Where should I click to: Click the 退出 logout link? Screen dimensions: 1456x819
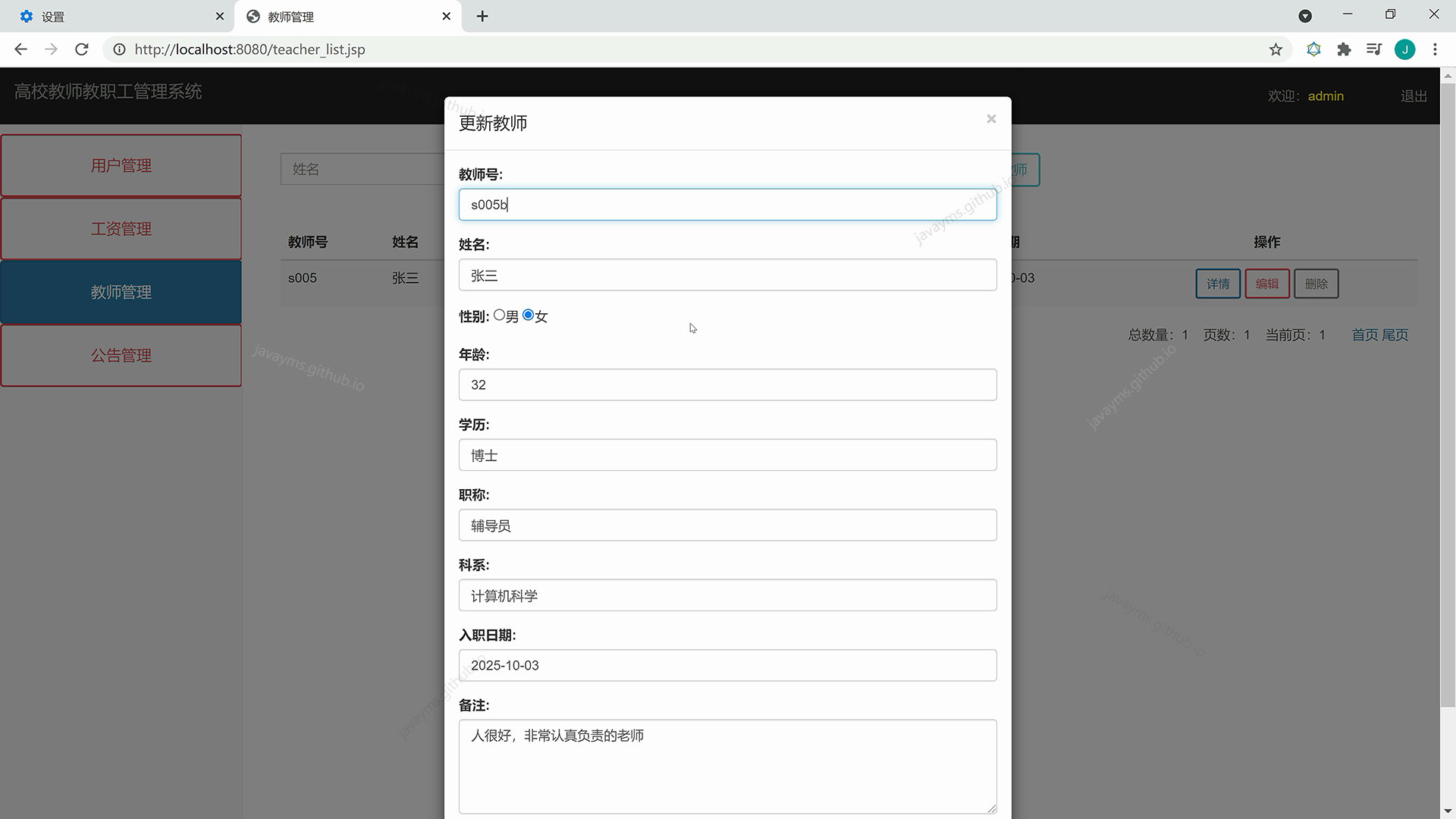[x=1413, y=96]
